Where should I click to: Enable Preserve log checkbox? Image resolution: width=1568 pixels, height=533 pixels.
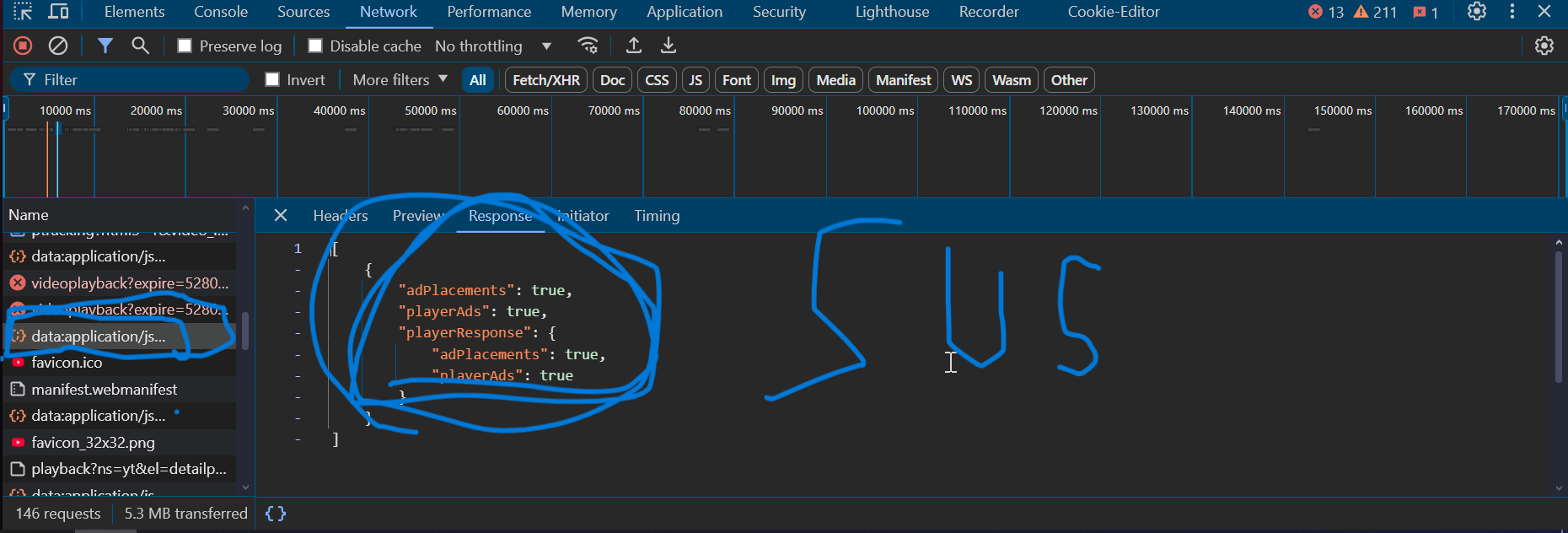tap(185, 46)
